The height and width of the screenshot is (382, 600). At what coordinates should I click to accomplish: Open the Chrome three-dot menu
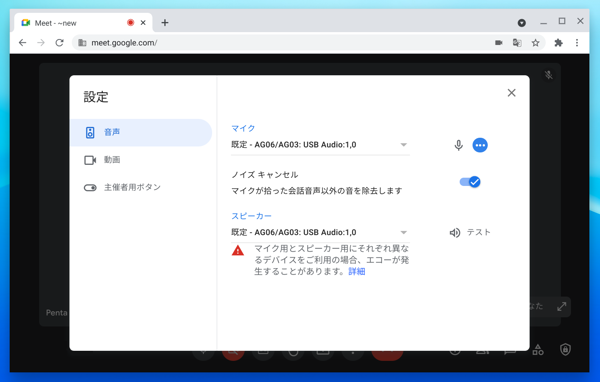click(x=577, y=43)
